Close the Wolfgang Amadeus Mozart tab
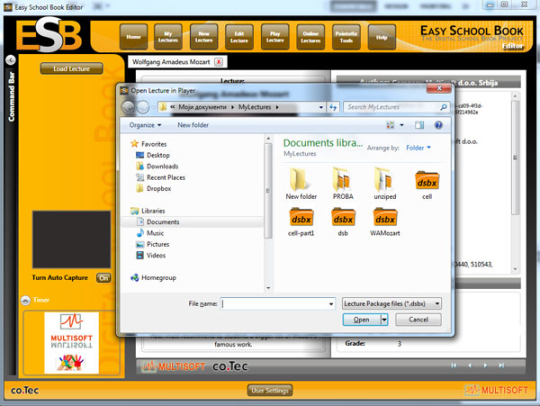This screenshot has width=540, height=406. pyautogui.click(x=218, y=62)
